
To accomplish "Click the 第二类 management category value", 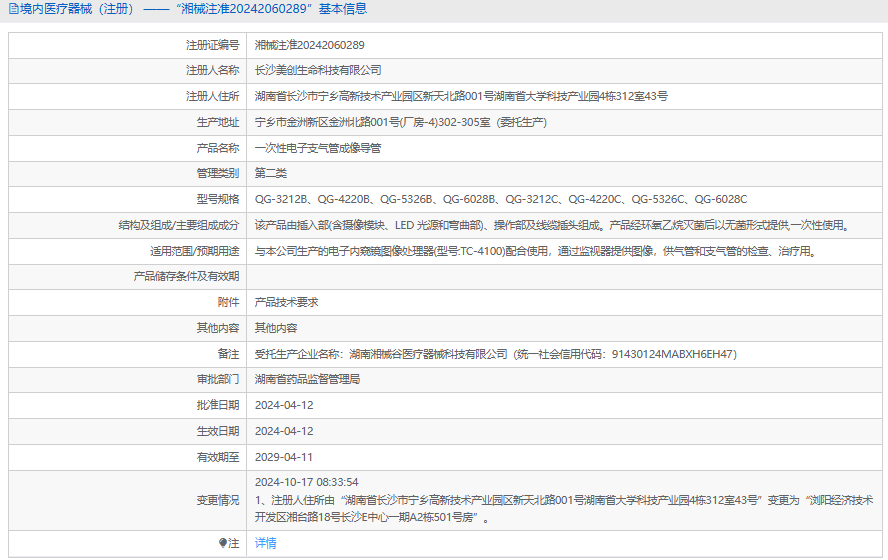I will point(271,173).
